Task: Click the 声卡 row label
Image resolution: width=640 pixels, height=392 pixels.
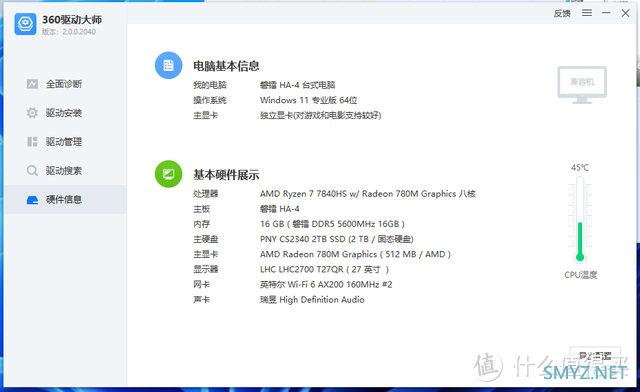Action: coord(202,300)
